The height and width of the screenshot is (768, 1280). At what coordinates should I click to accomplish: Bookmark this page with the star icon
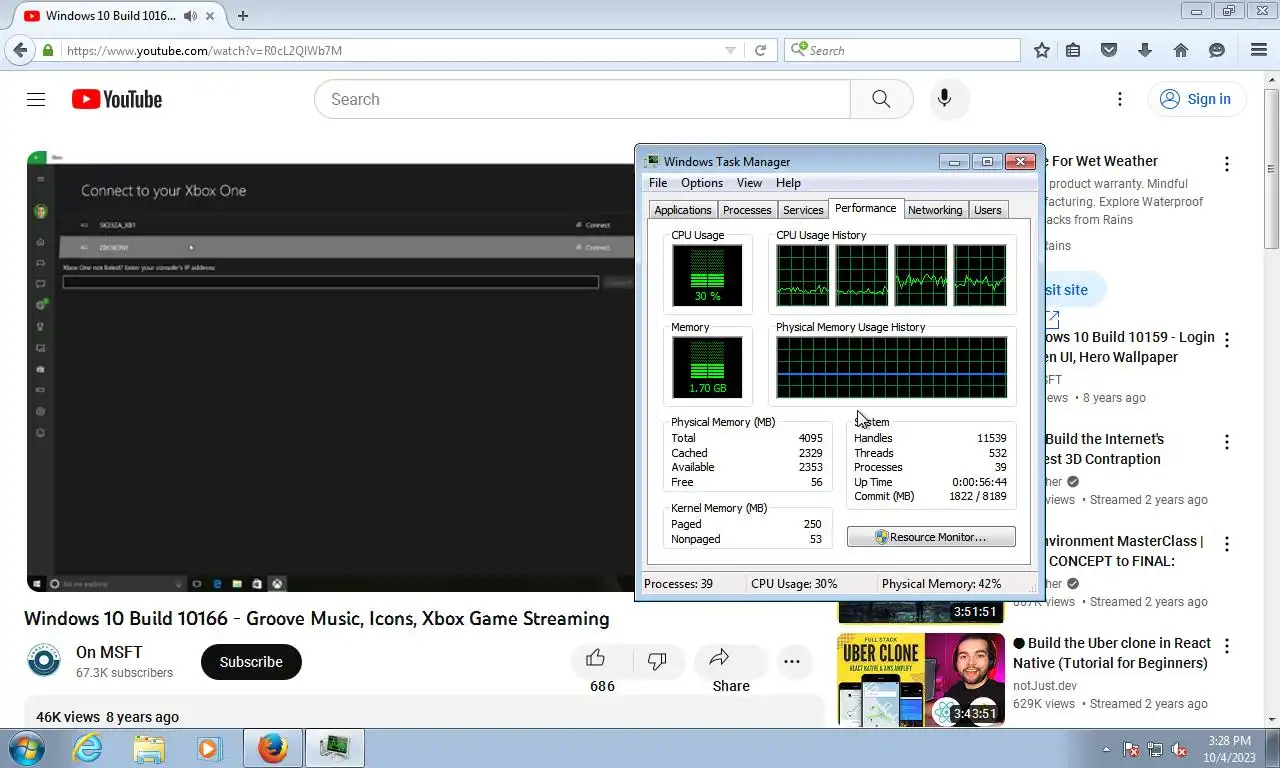click(x=1042, y=50)
